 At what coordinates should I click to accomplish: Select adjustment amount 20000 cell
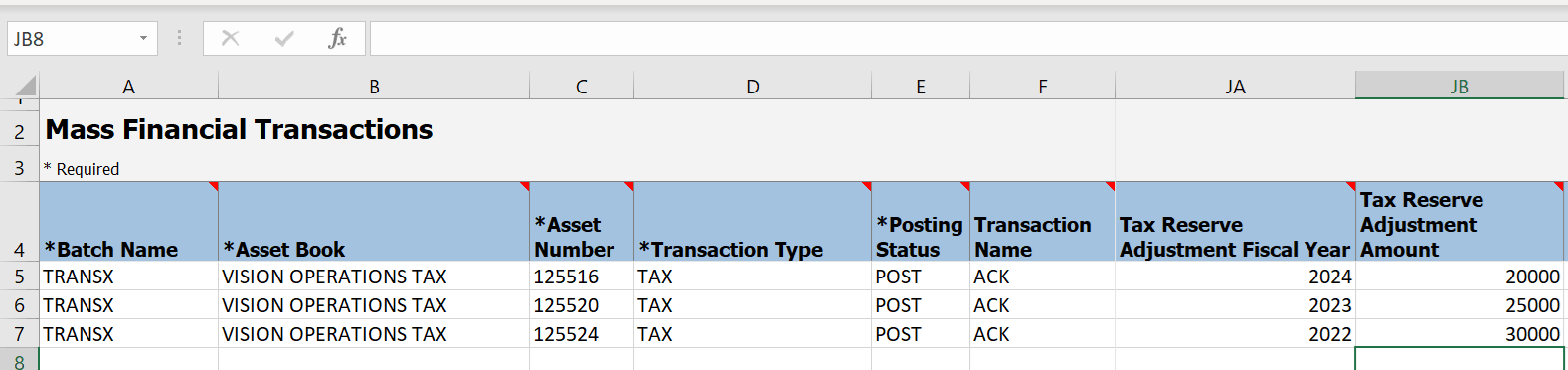1460,277
